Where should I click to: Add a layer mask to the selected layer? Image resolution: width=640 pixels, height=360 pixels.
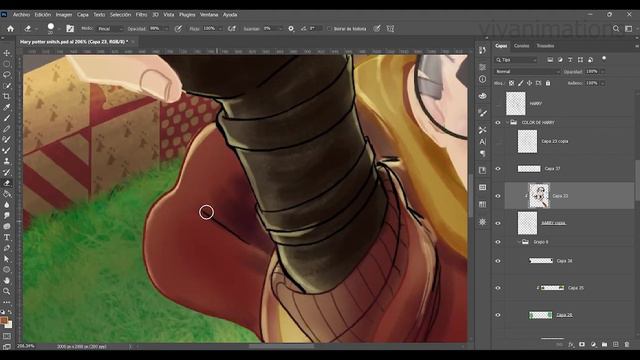click(x=582, y=344)
